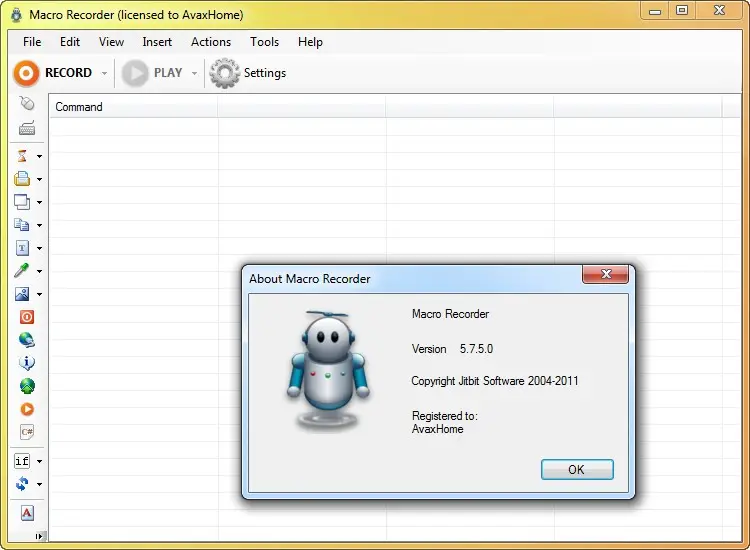Open the PLAY dropdown arrow
The height and width of the screenshot is (550, 750).
pyautogui.click(x=194, y=74)
